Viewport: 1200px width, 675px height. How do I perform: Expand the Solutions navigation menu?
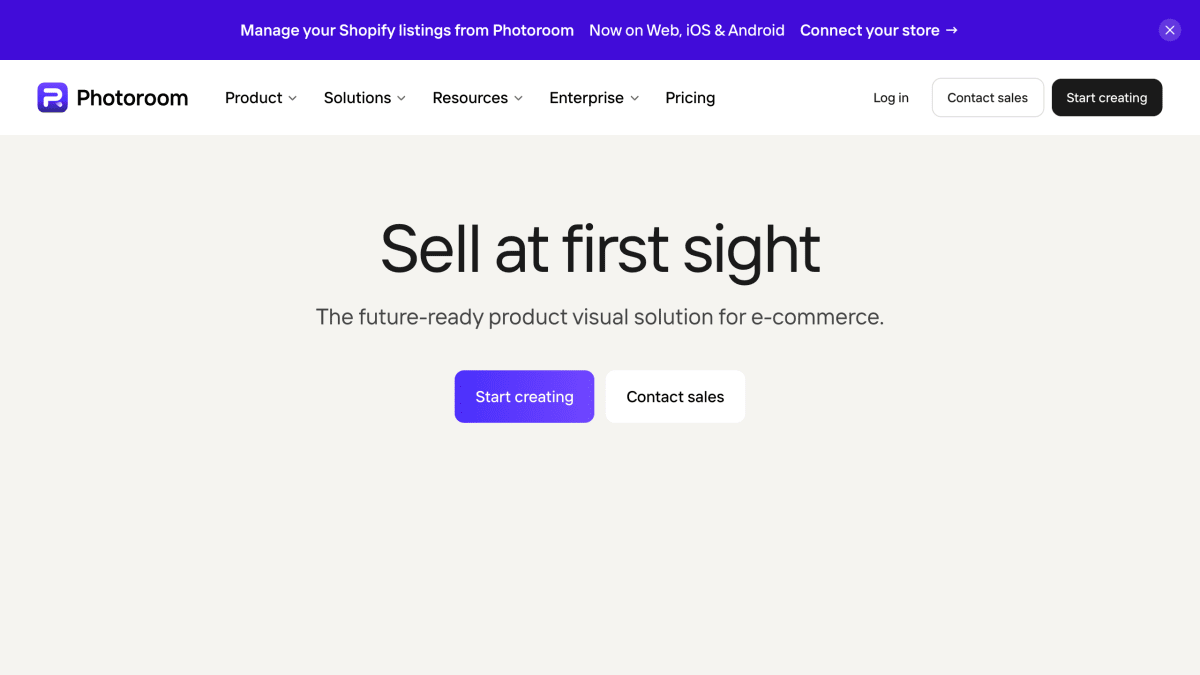tap(365, 98)
